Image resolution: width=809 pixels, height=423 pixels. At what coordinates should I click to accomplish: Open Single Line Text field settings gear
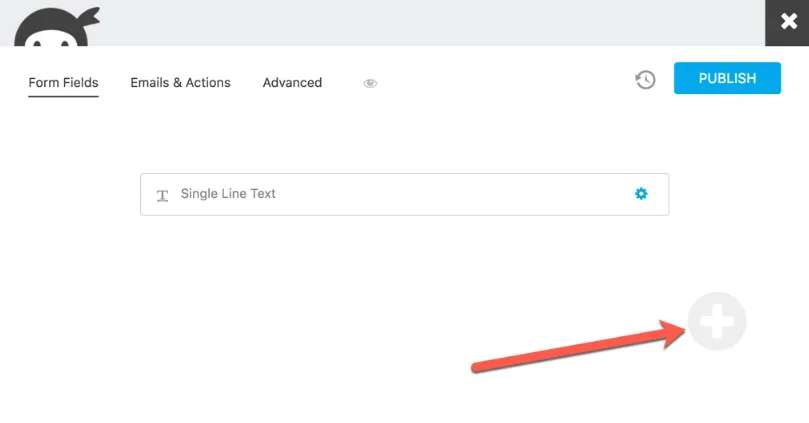coord(641,193)
